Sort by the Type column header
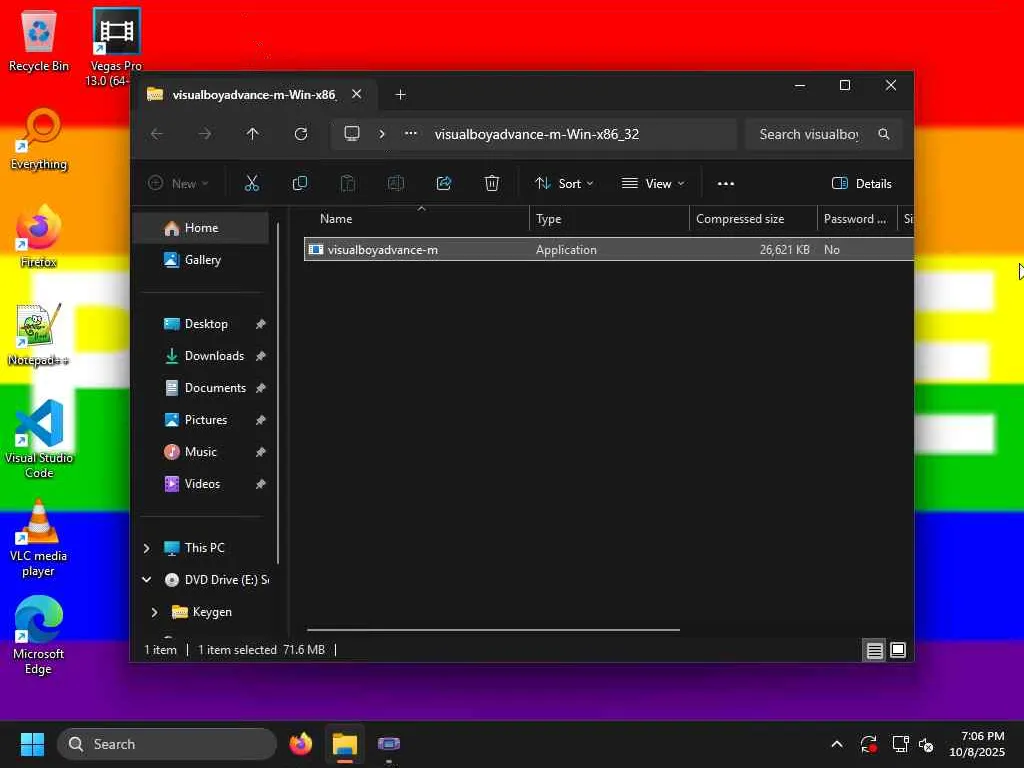Screen dimensions: 1024x768 (x=609, y=219)
